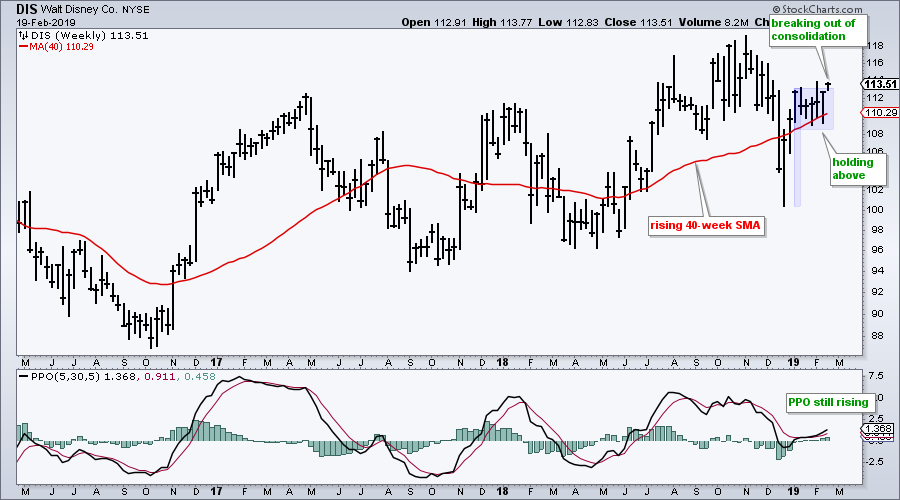Click the 7.5 label on the PPO axis
This screenshot has width=900, height=500.
coord(876,375)
